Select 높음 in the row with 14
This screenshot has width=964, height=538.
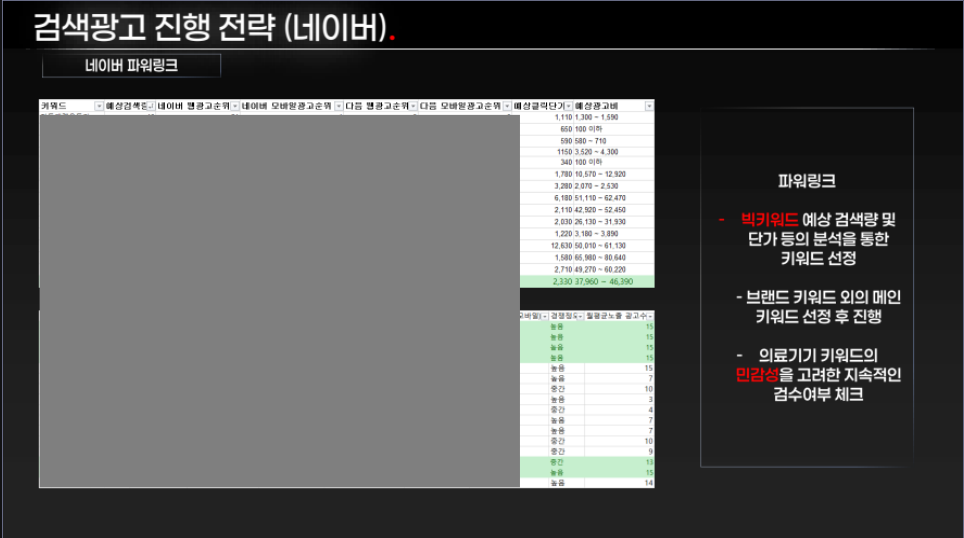tap(557, 483)
